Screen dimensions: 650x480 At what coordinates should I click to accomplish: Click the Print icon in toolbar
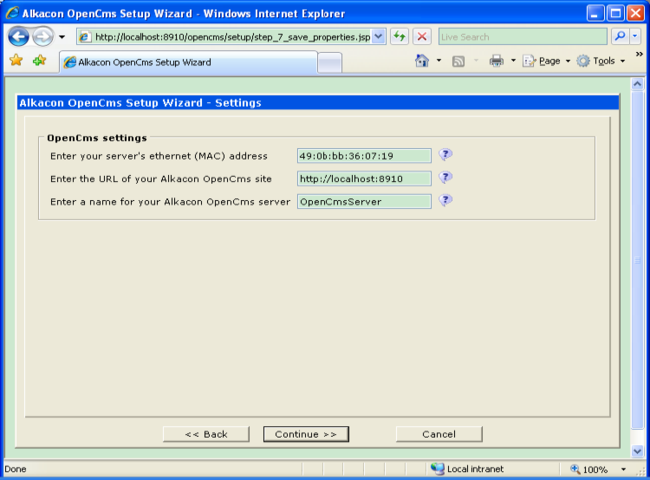(x=496, y=61)
